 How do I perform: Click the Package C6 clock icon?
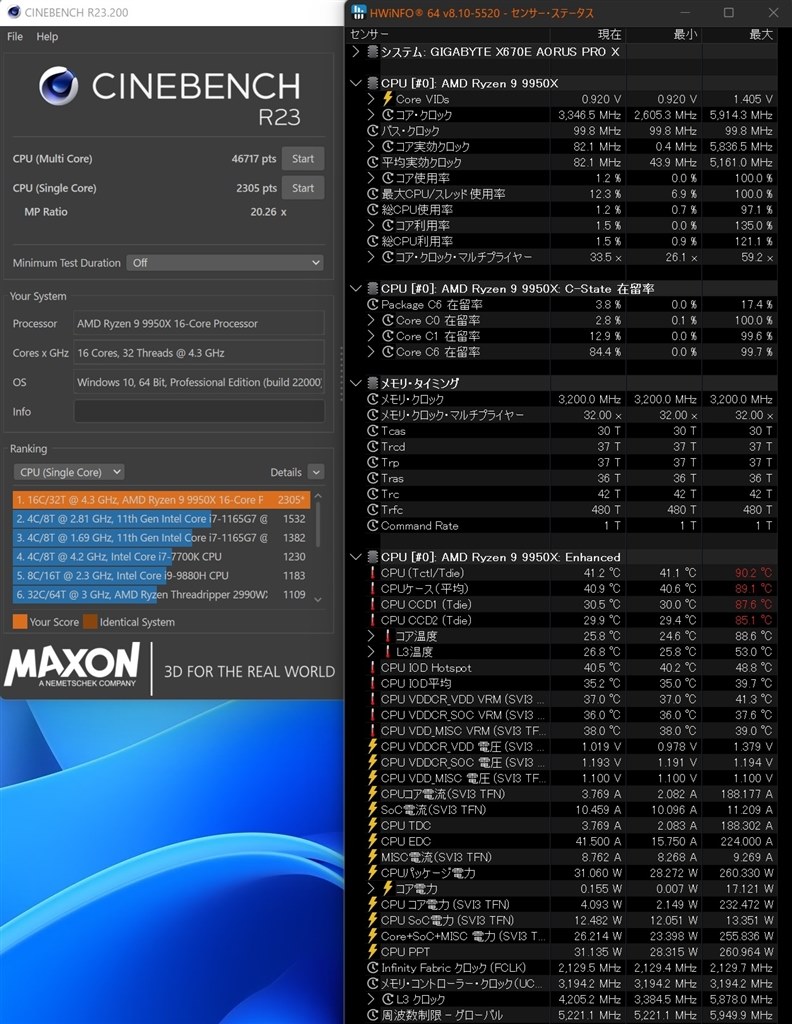[x=373, y=304]
